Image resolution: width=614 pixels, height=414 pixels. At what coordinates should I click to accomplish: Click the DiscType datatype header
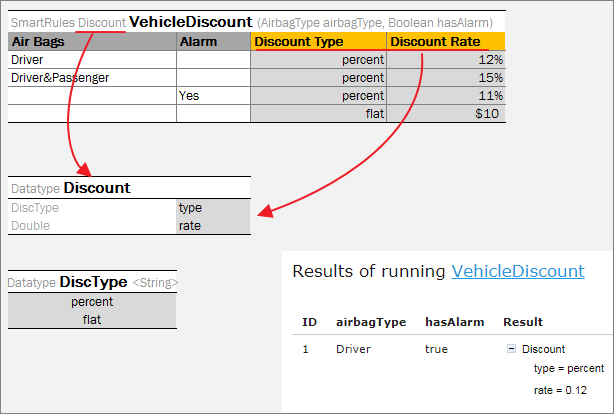(x=94, y=283)
